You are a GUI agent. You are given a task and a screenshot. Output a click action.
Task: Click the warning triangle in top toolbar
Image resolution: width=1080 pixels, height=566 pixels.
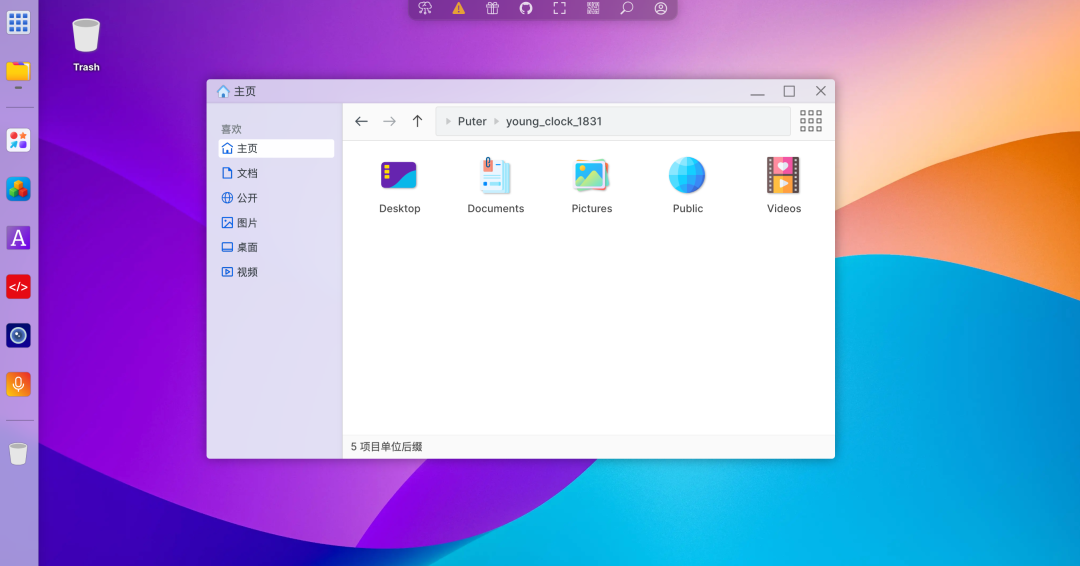(x=459, y=8)
